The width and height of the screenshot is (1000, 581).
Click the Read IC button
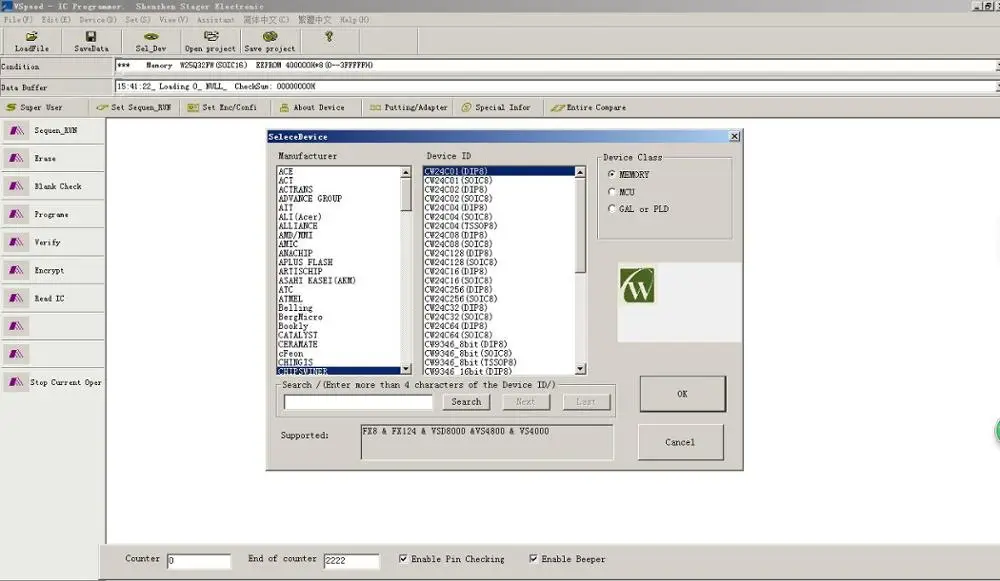click(52, 298)
